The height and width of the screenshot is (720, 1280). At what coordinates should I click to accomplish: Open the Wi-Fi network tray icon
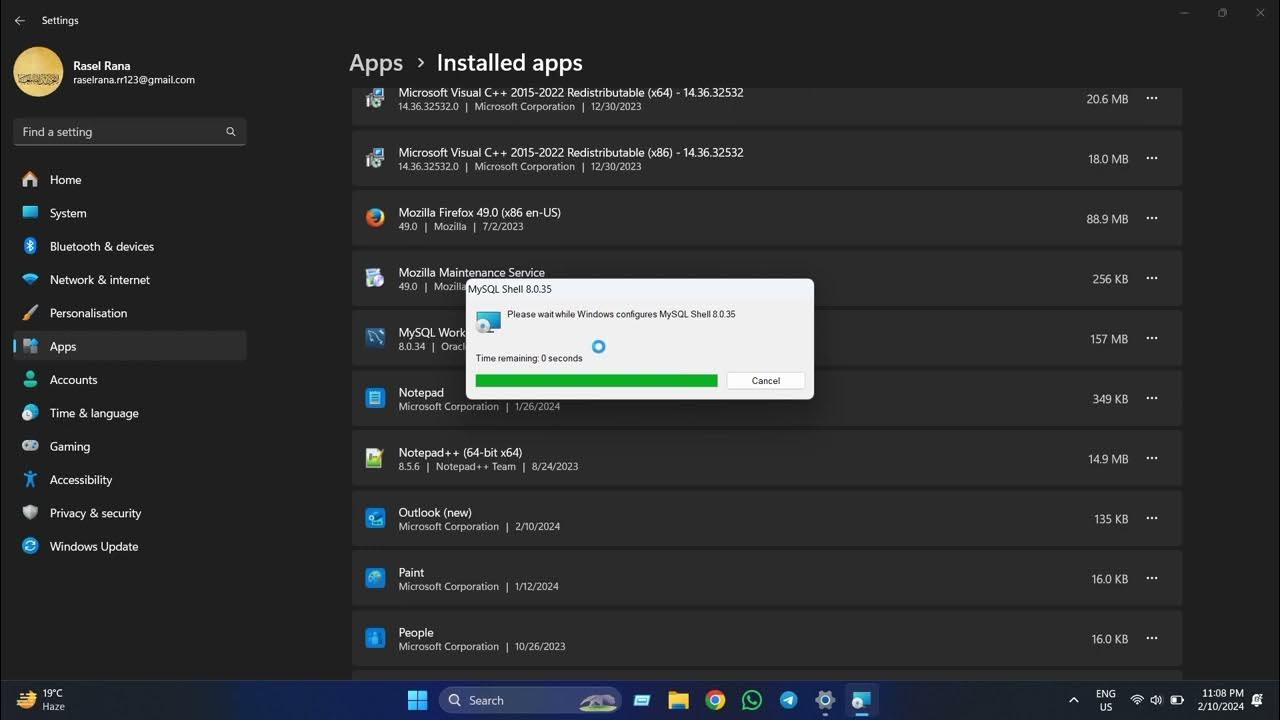1137,700
